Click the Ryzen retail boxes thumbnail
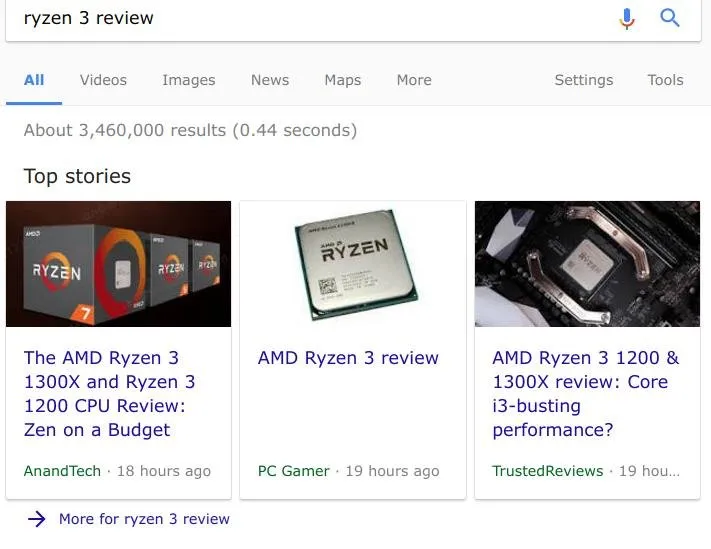 118,264
